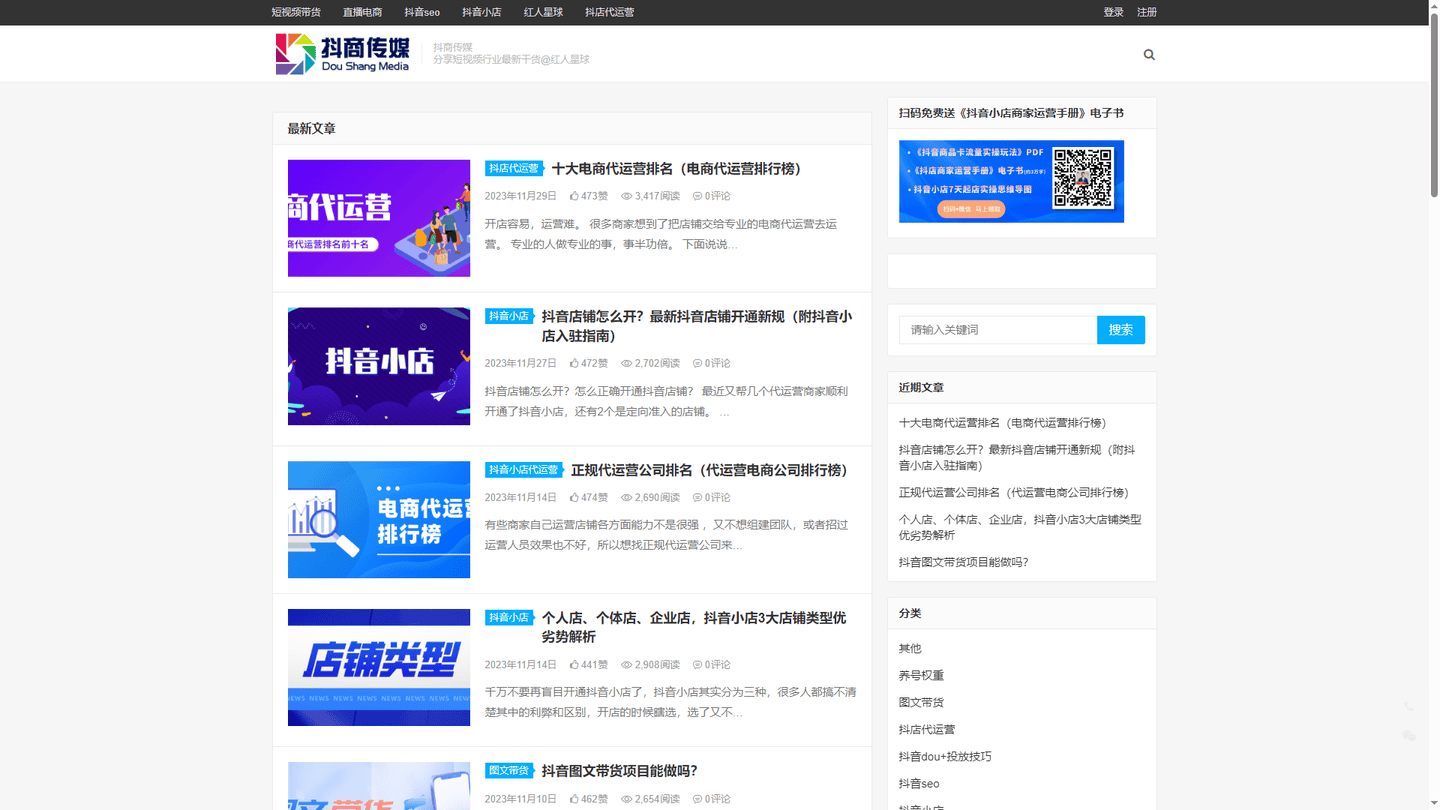The image size is (1440, 810).
Task: Click the 请输入关键词 search field
Action: pos(998,330)
